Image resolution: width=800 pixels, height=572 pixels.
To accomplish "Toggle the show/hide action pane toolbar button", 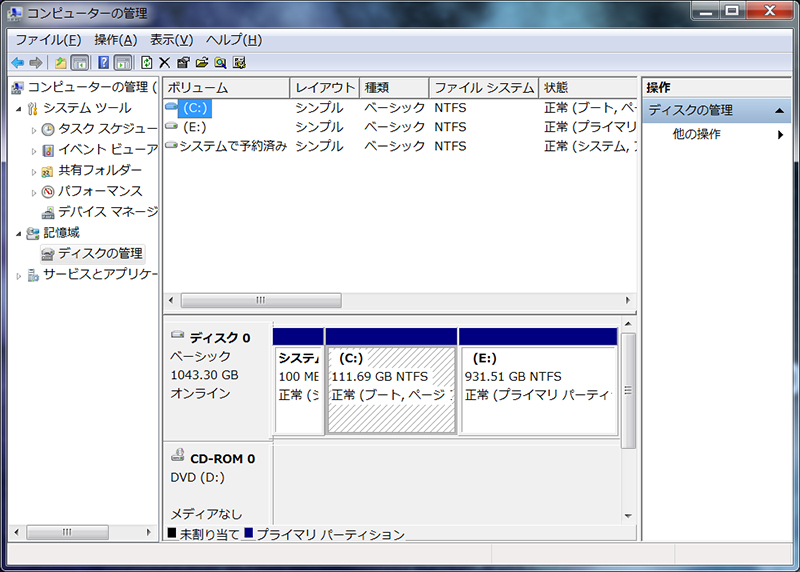I will (122, 62).
